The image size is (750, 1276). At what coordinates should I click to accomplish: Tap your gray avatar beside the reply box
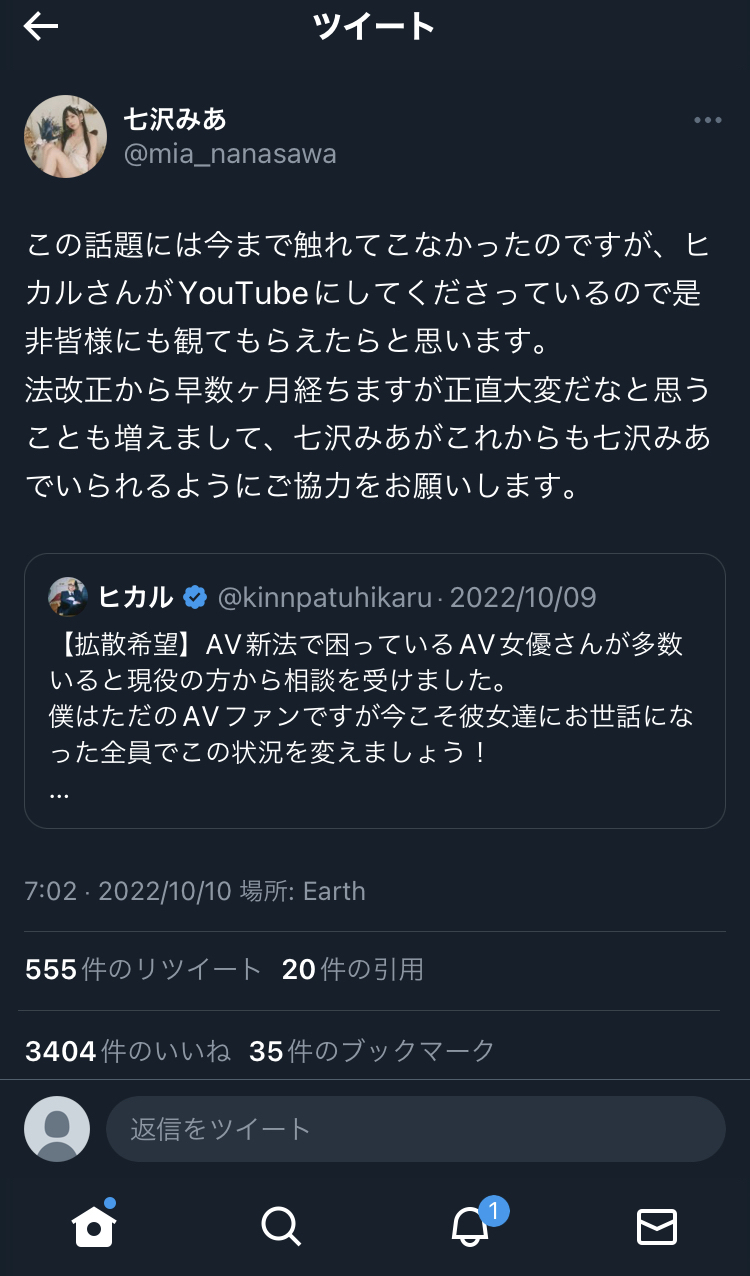pyautogui.click(x=57, y=1129)
